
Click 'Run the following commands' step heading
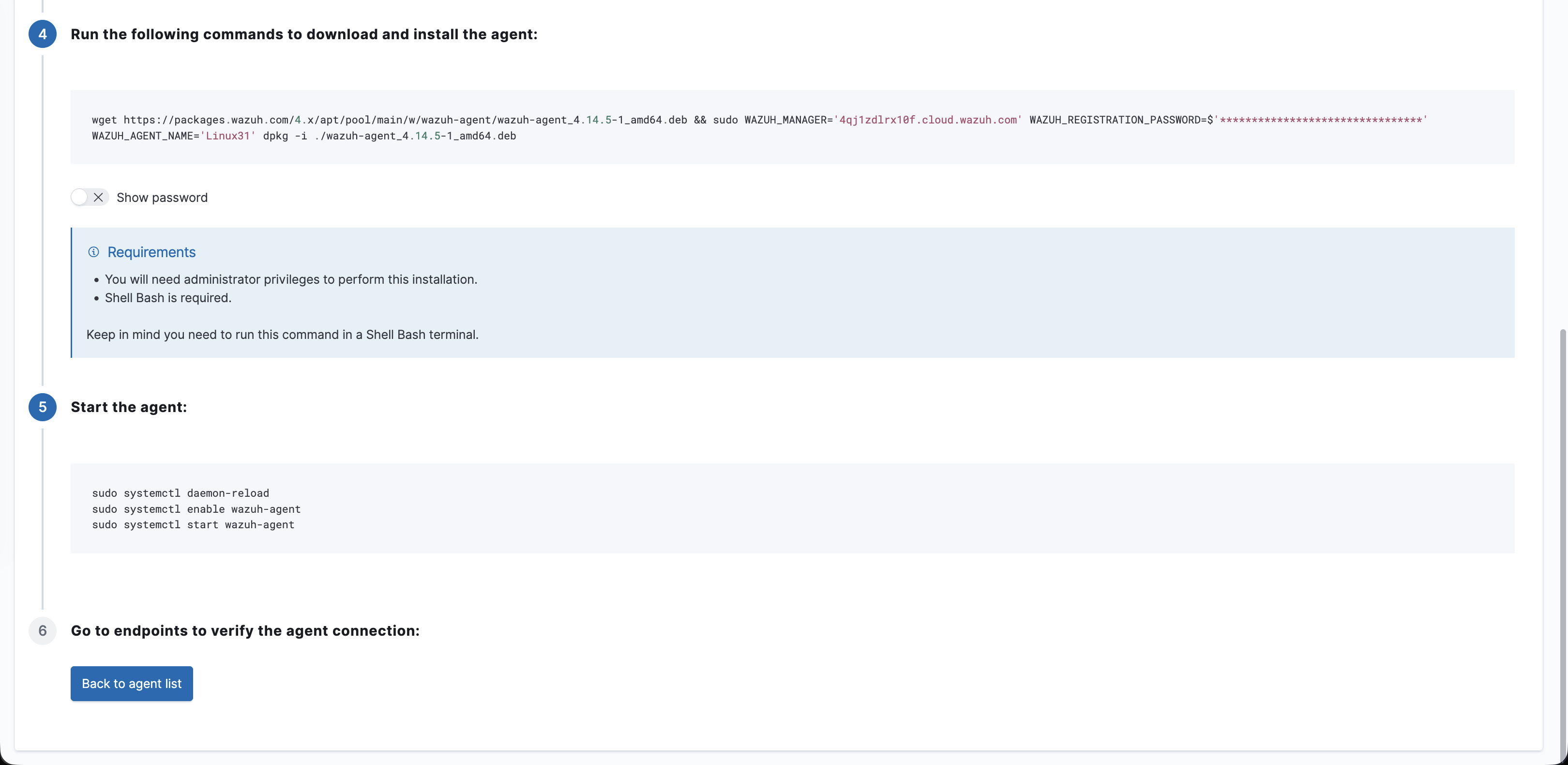(304, 34)
